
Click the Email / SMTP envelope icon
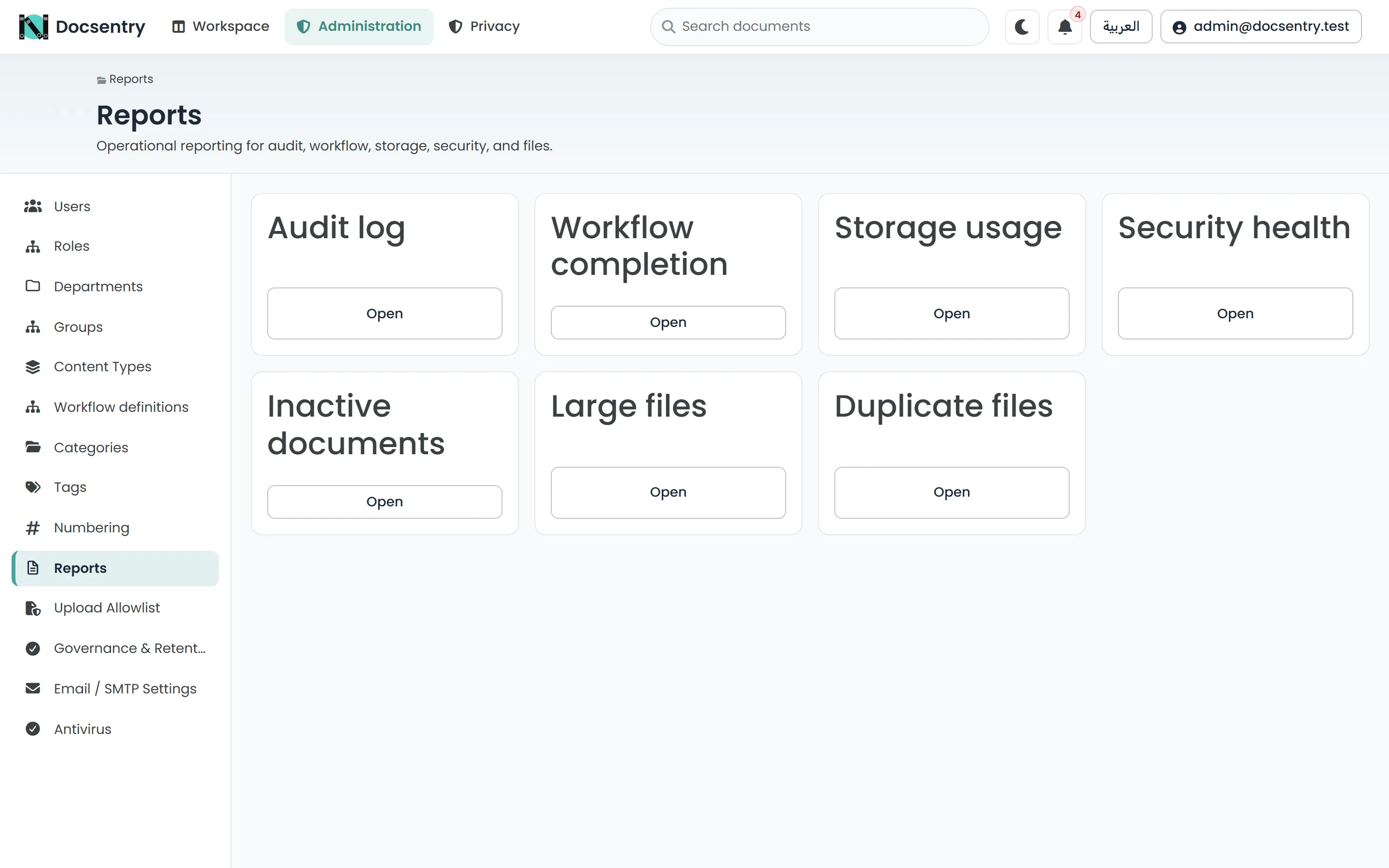point(33,688)
